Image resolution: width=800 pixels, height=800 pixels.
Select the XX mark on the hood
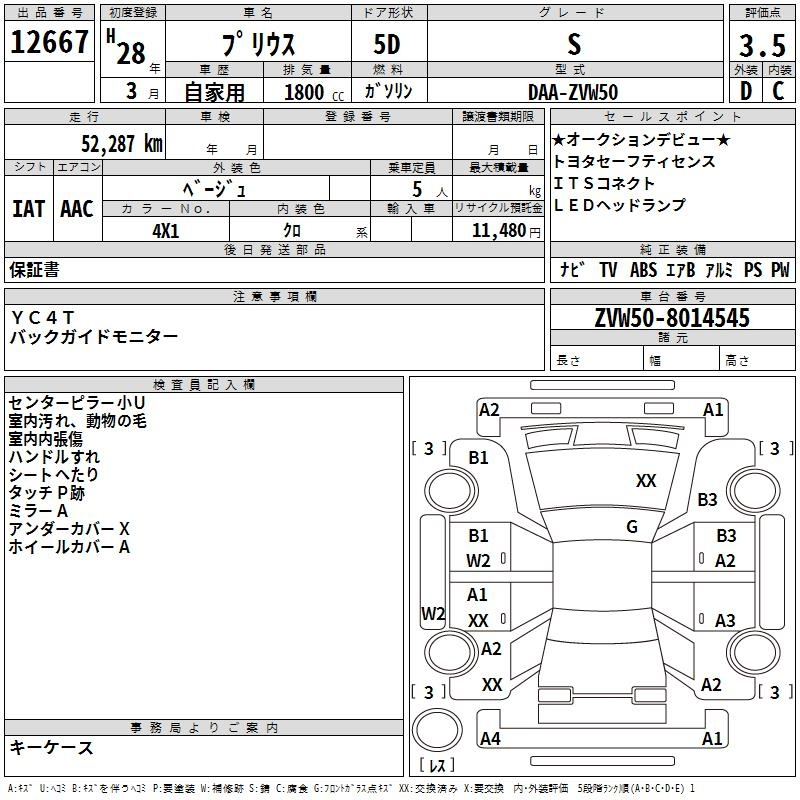click(x=646, y=481)
